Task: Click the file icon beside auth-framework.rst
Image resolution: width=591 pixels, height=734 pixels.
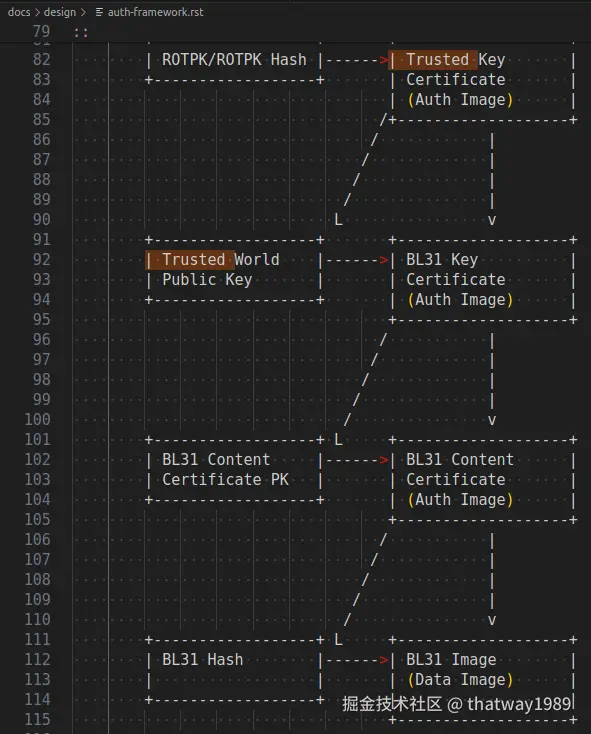Action: tap(99, 12)
